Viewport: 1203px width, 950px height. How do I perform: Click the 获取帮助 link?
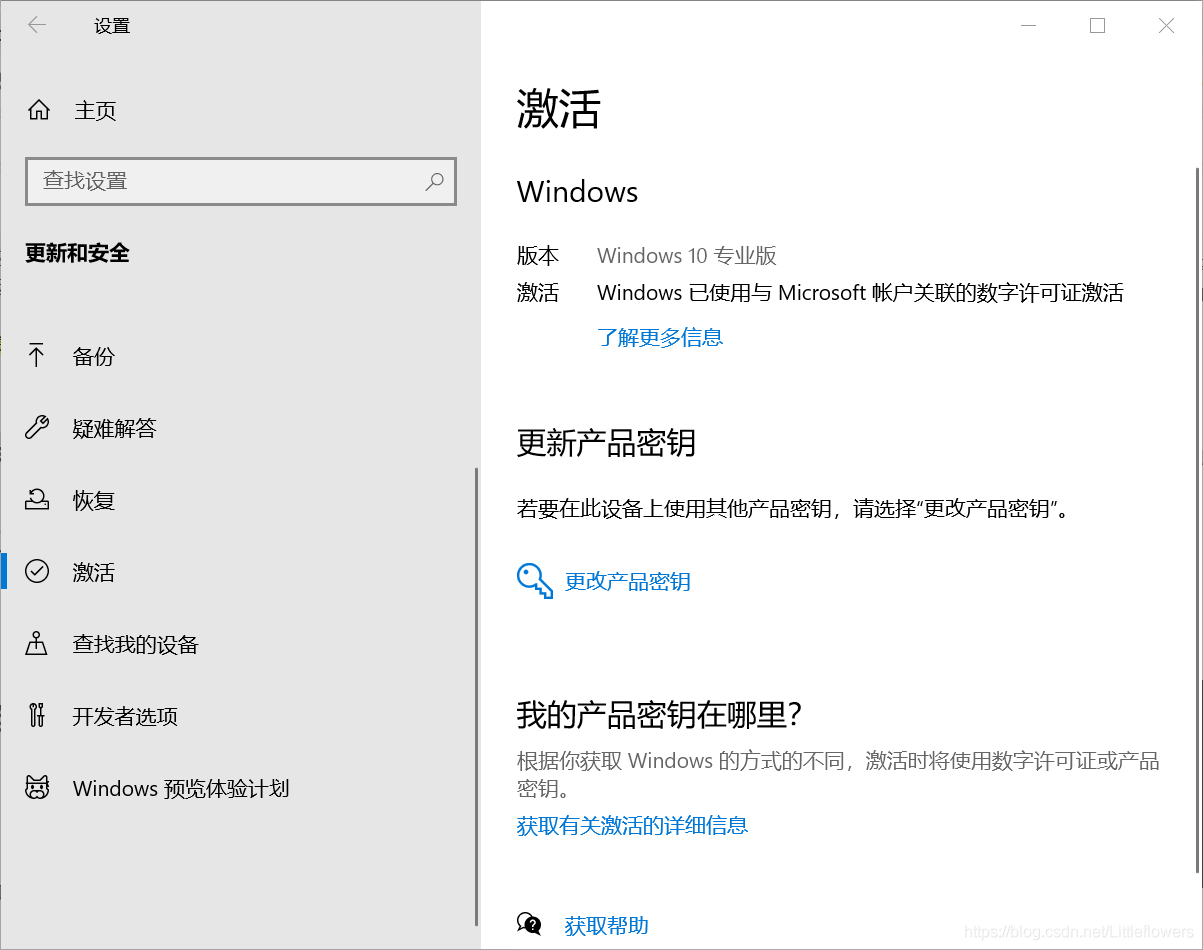[606, 925]
